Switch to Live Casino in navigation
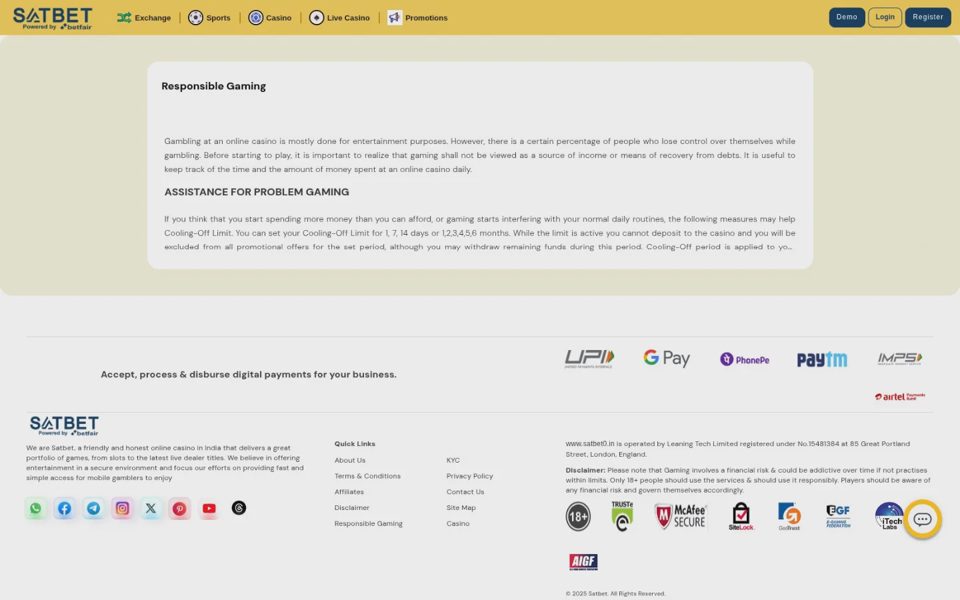The height and width of the screenshot is (600, 960). tap(339, 18)
